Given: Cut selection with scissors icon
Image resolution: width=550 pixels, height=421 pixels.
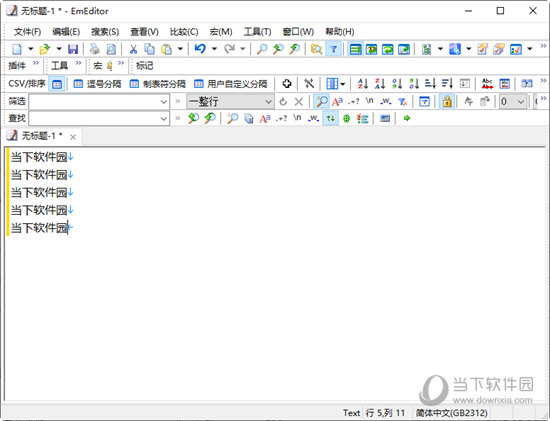Looking at the screenshot, I should click(x=133, y=49).
